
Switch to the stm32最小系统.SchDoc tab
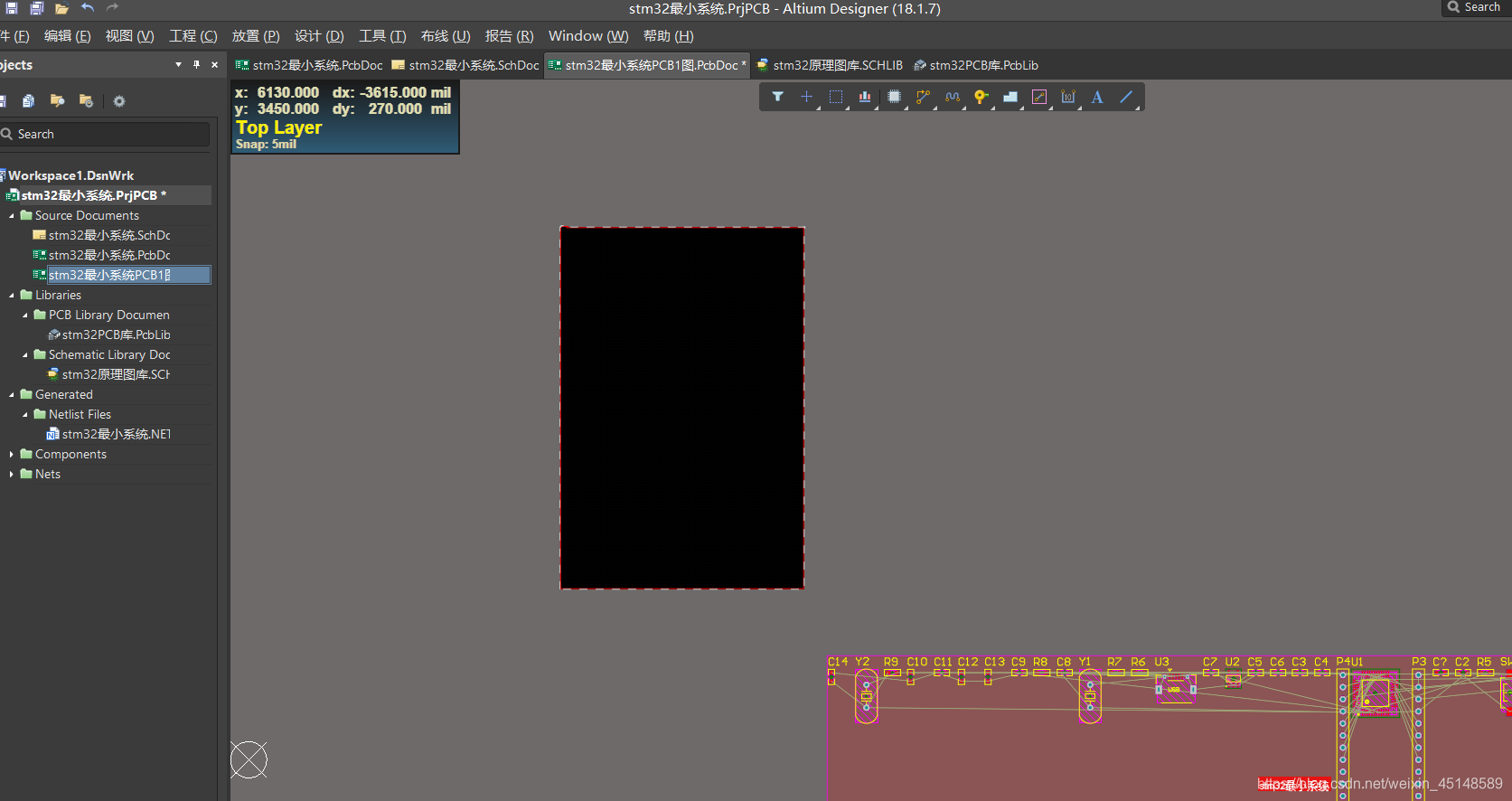pos(465,65)
